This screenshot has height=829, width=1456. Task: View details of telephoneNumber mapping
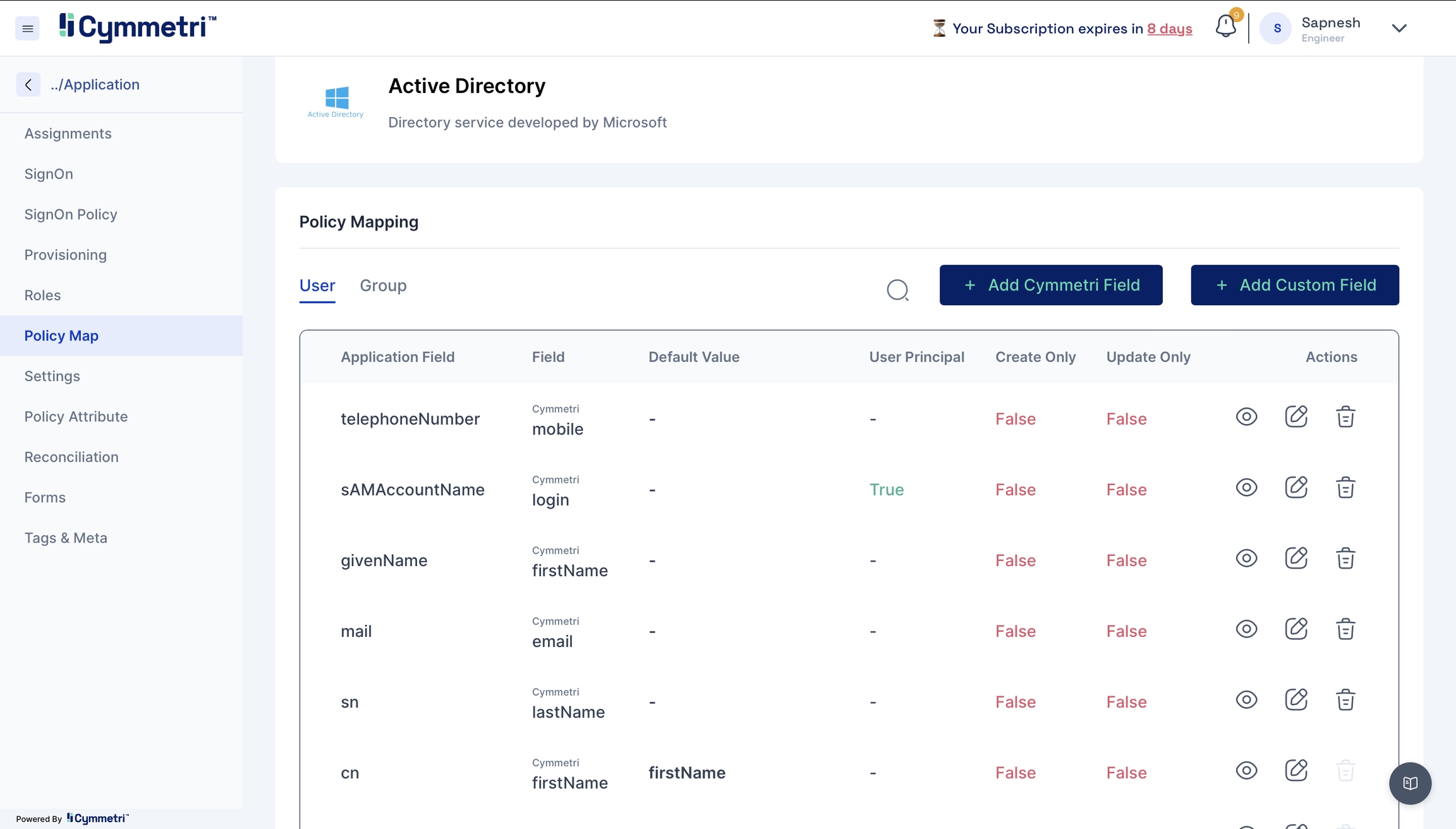point(1246,417)
